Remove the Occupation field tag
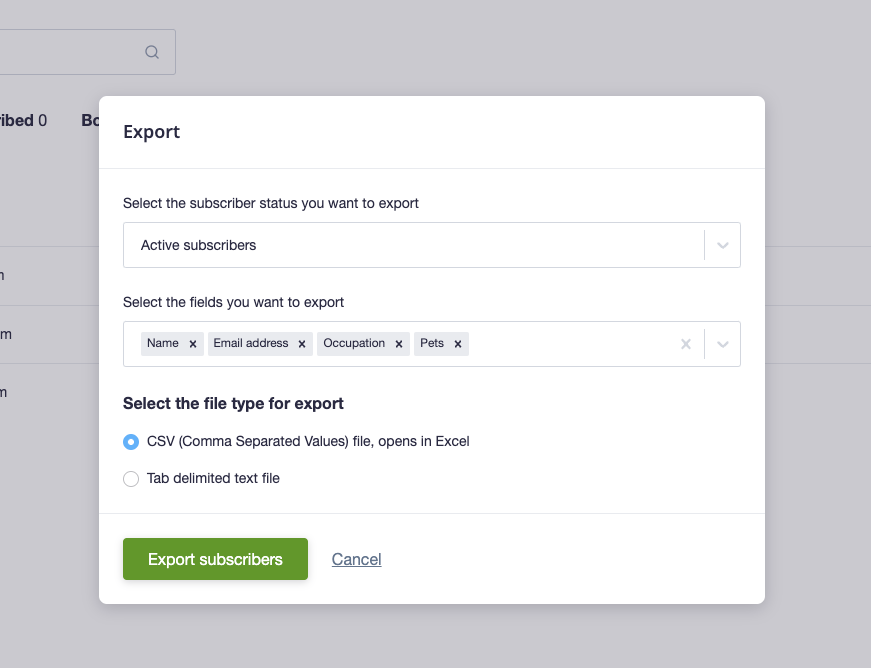The width and height of the screenshot is (871, 668). (399, 344)
